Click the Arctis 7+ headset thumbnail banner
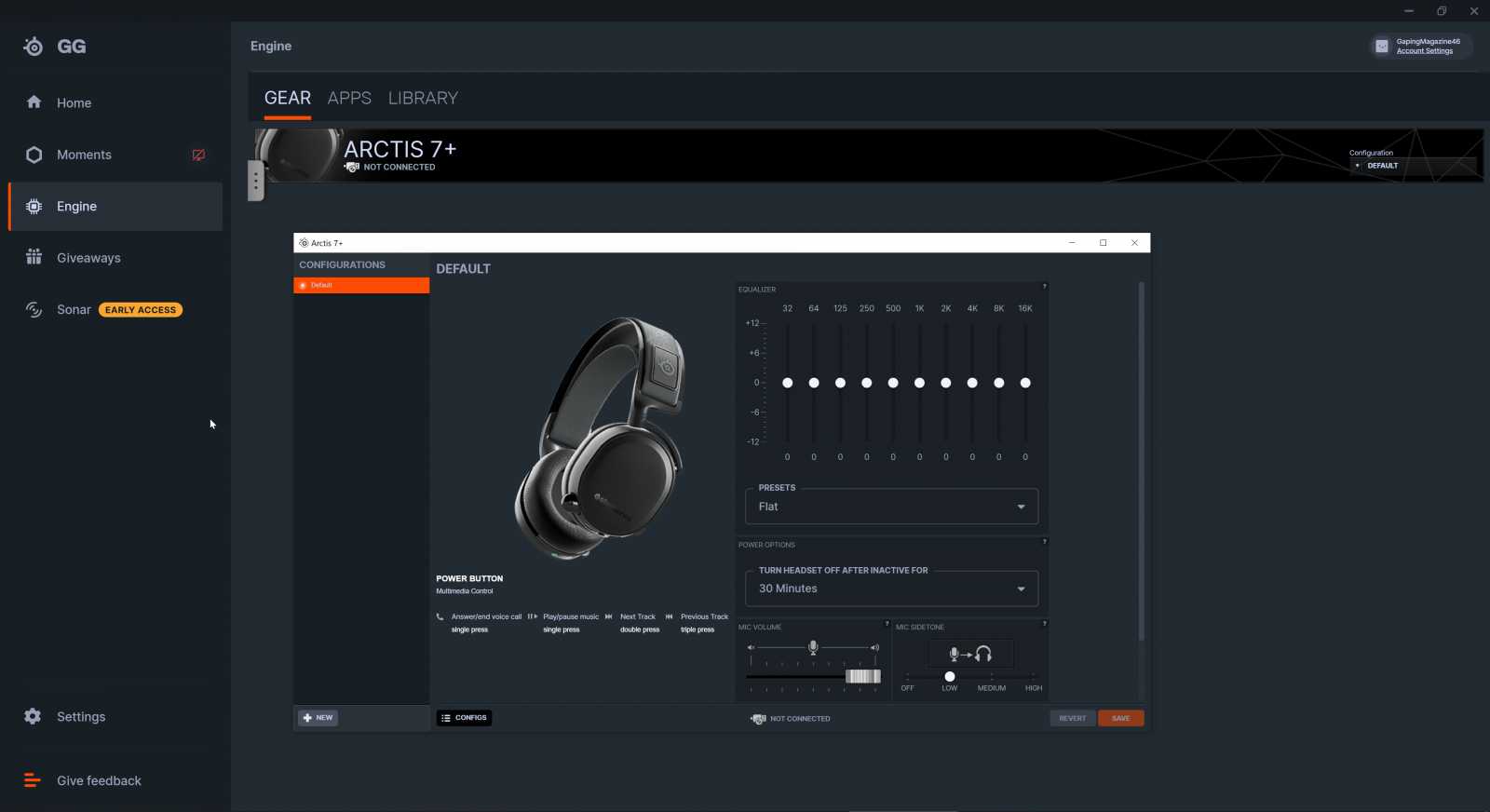 pyautogui.click(x=299, y=155)
